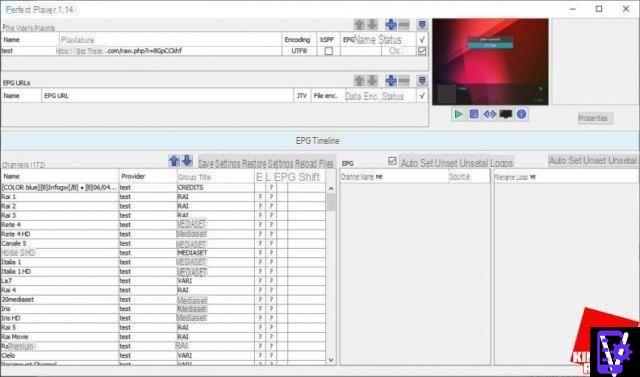Click JTV column header in EPG URLs
Image resolution: width=640 pixels, height=377 pixels.
[x=302, y=96]
